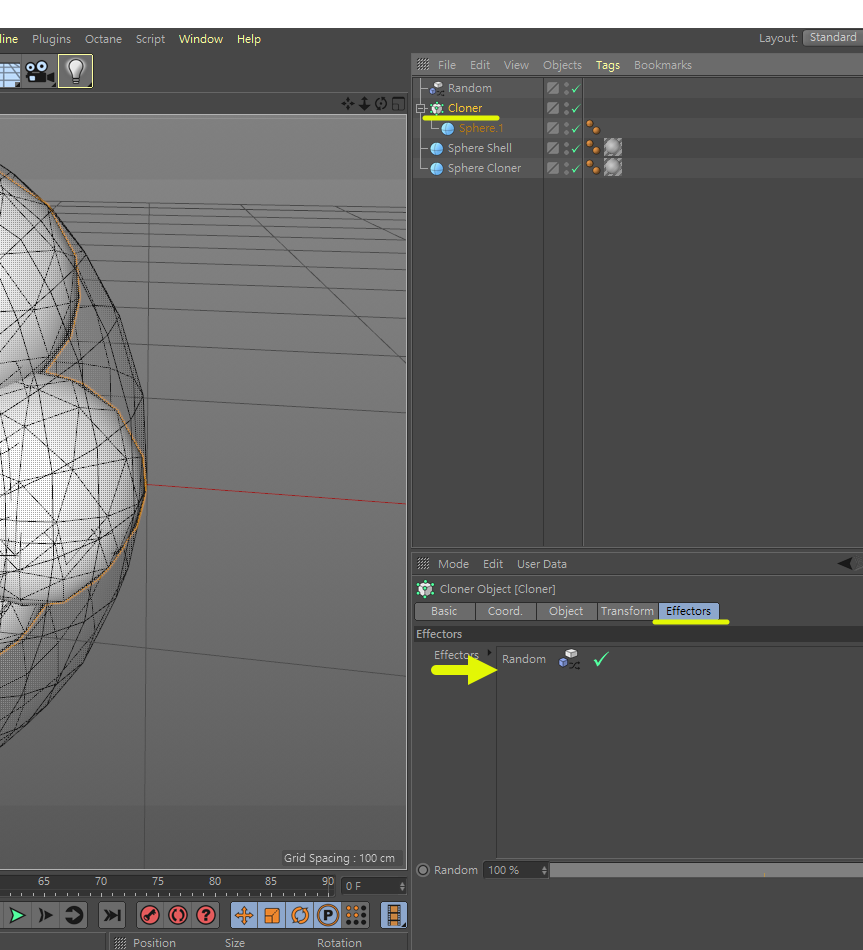The height and width of the screenshot is (950, 863).
Task: Toggle the active viewport maximize icon
Action: tap(398, 104)
